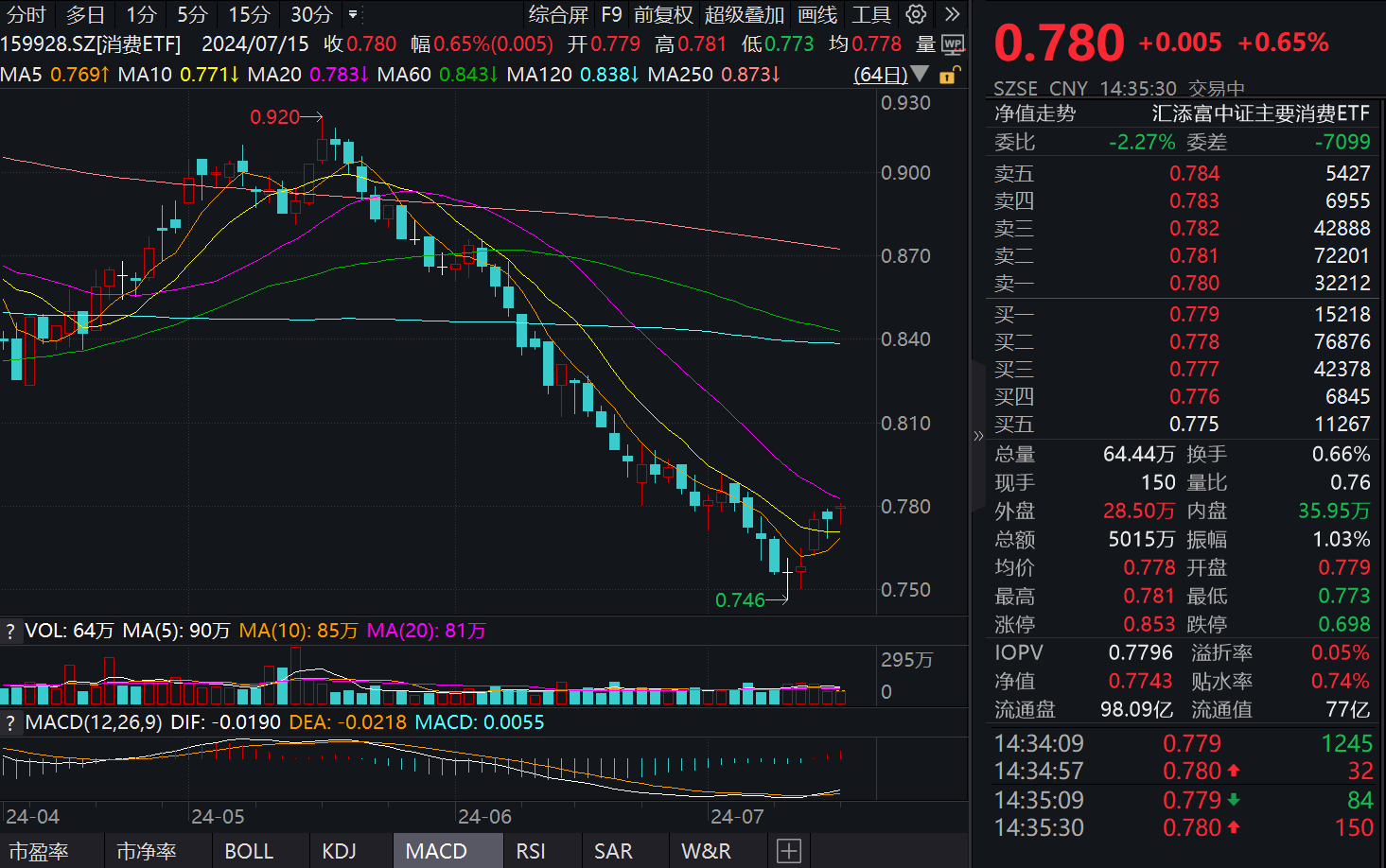Select the 5分 period
The width and height of the screenshot is (1386, 868).
tap(192, 14)
